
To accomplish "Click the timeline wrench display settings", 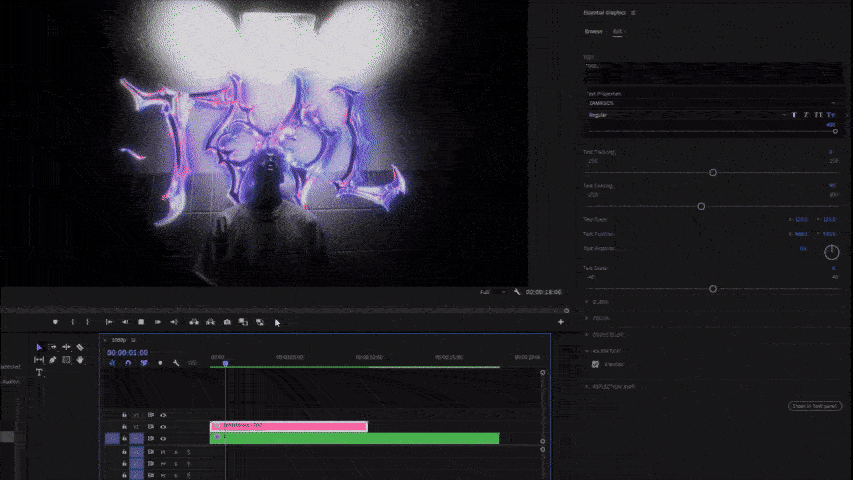I will [x=175, y=363].
